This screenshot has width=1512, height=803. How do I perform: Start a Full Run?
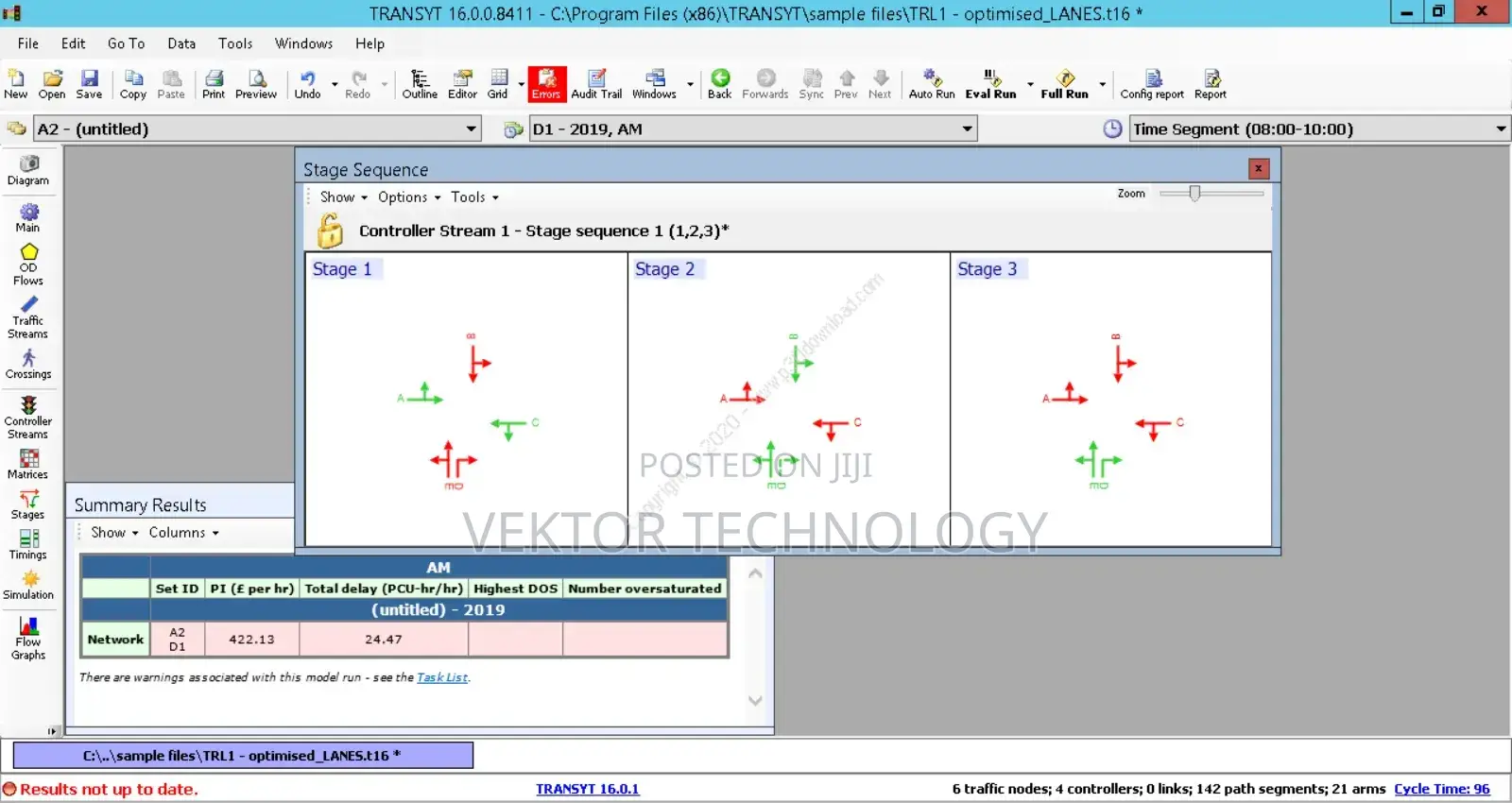(x=1064, y=83)
